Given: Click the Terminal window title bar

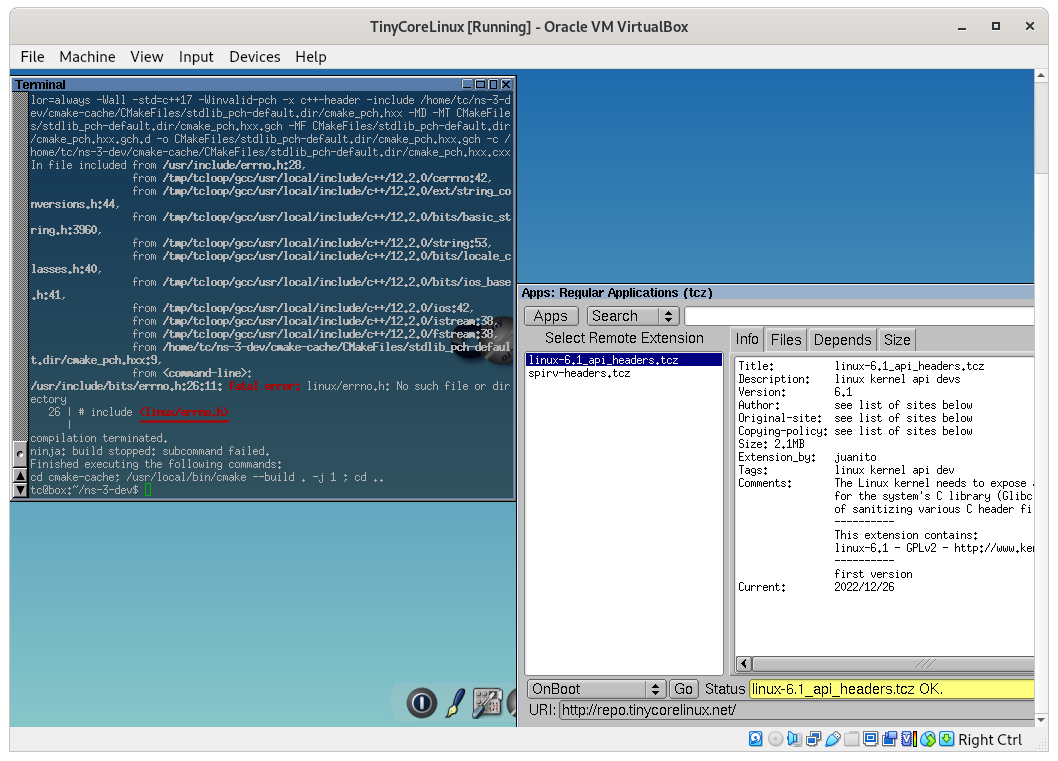Looking at the screenshot, I should coord(236,84).
